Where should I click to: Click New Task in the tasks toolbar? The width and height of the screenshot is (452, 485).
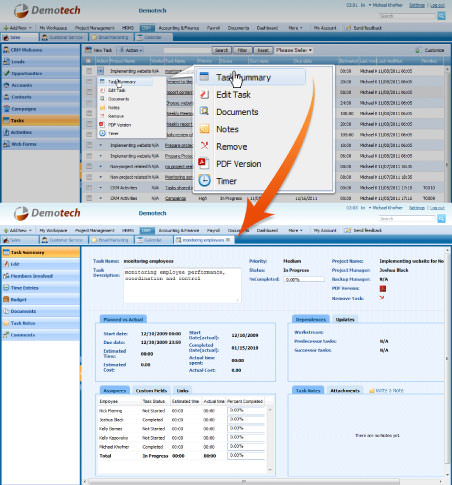tap(99, 50)
